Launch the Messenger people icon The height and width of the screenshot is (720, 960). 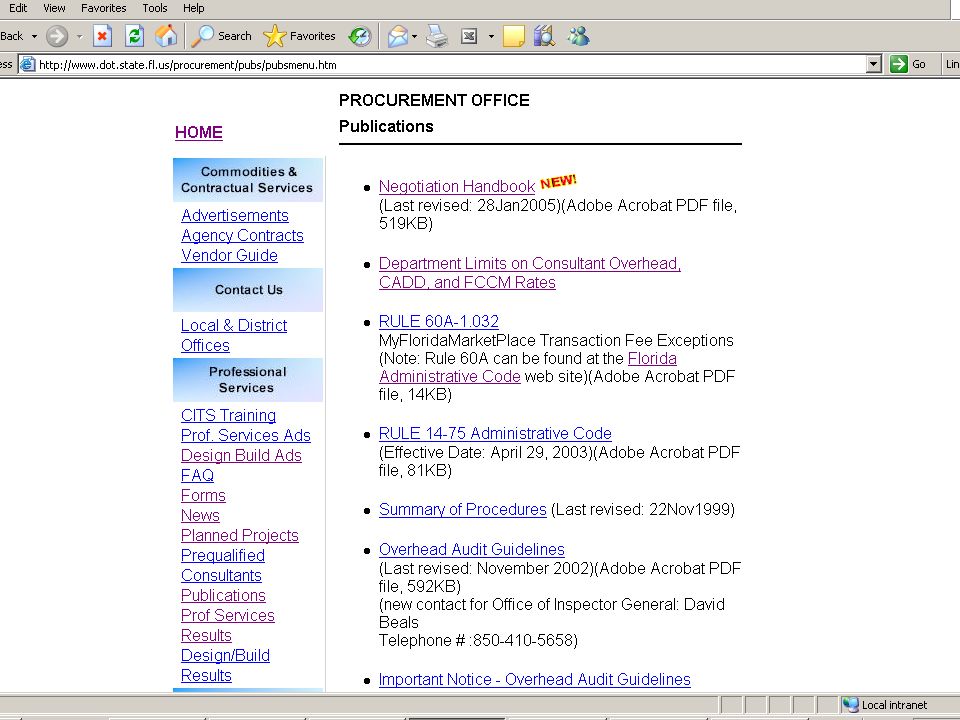578,36
